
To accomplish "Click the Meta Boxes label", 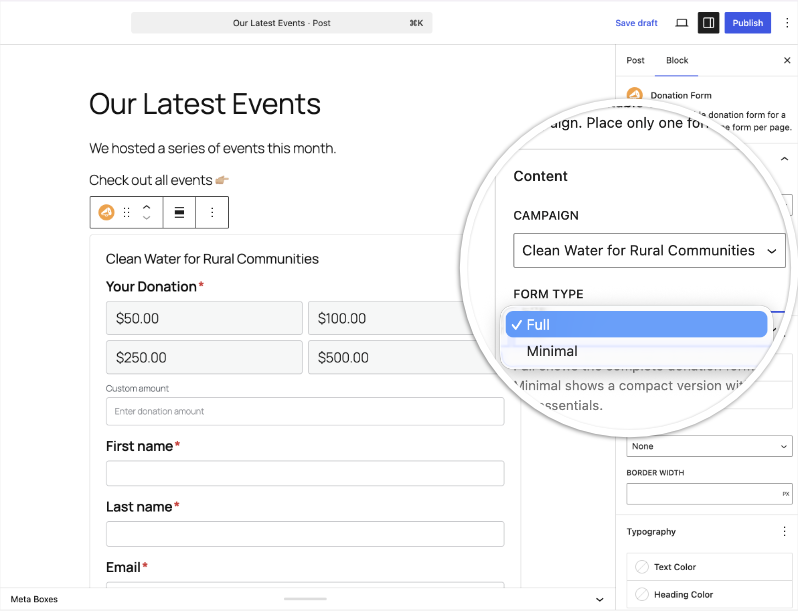I will [34, 599].
